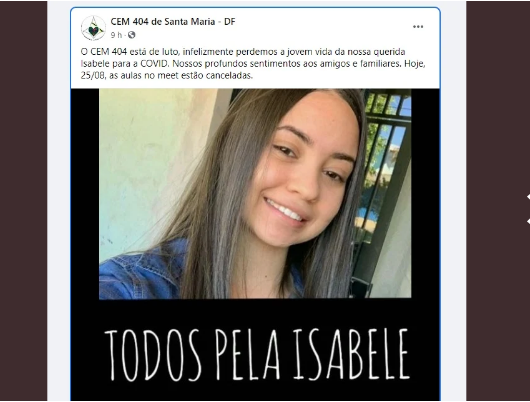The height and width of the screenshot is (402, 530).
Task: Click "O CEM 404 está de luto" phrase
Action: 129,52
